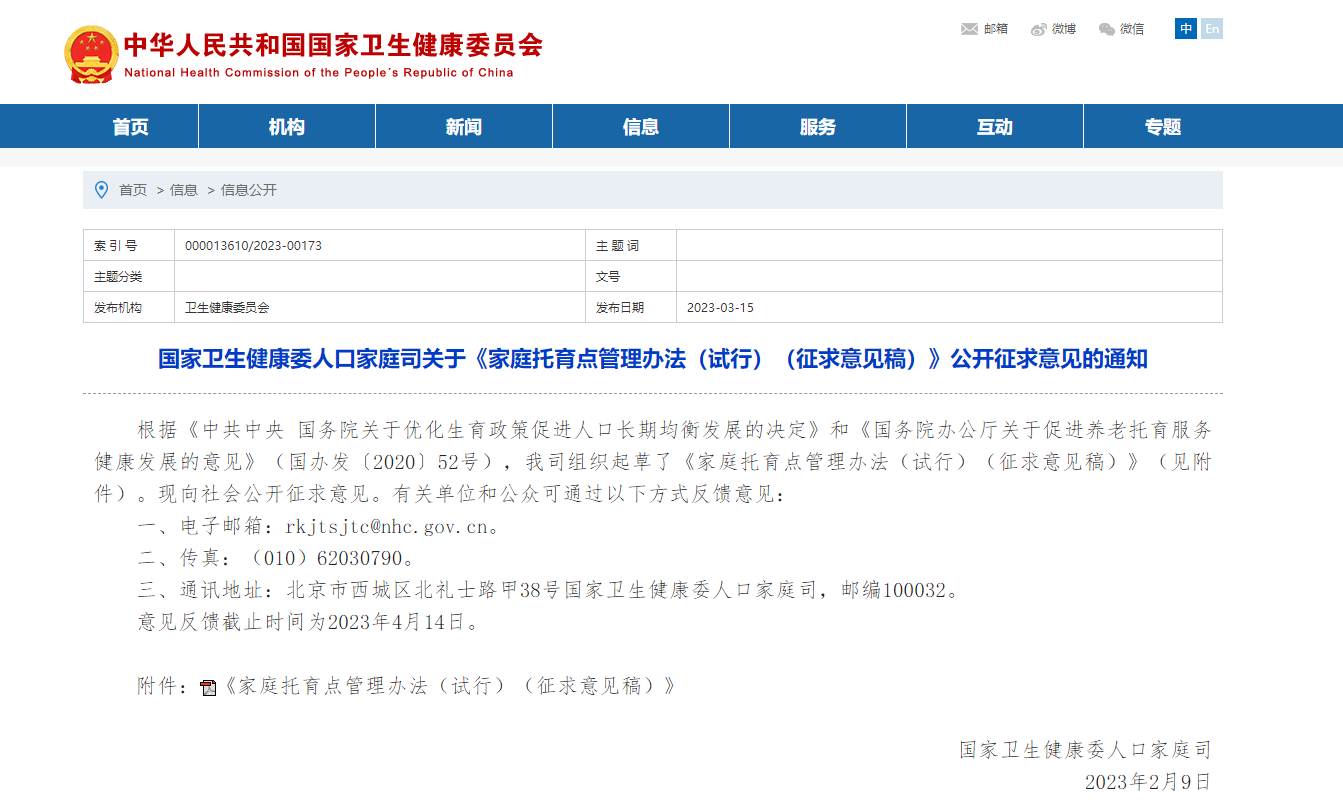Screen dimensions: 1343x800
Task: Open the 机构 navigation menu
Action: pyautogui.click(x=287, y=127)
